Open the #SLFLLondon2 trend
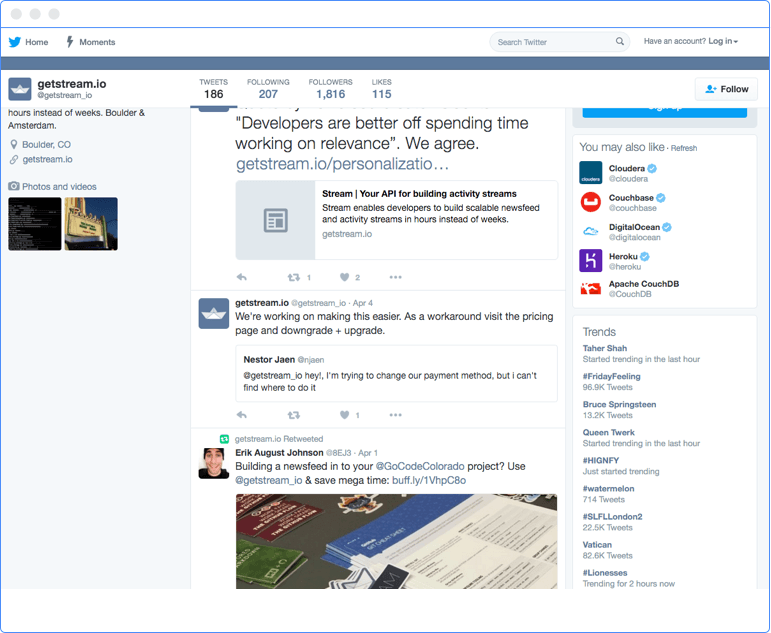The height and width of the screenshot is (633, 771). (x=613, y=516)
